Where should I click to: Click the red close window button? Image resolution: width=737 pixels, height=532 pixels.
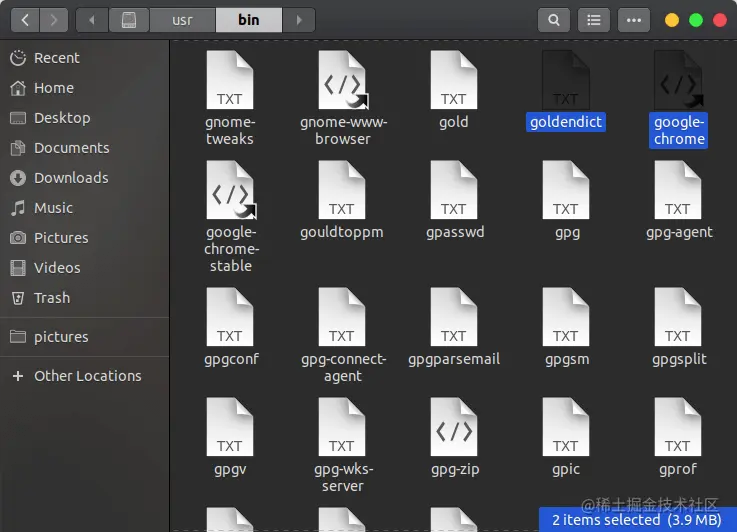pos(720,20)
